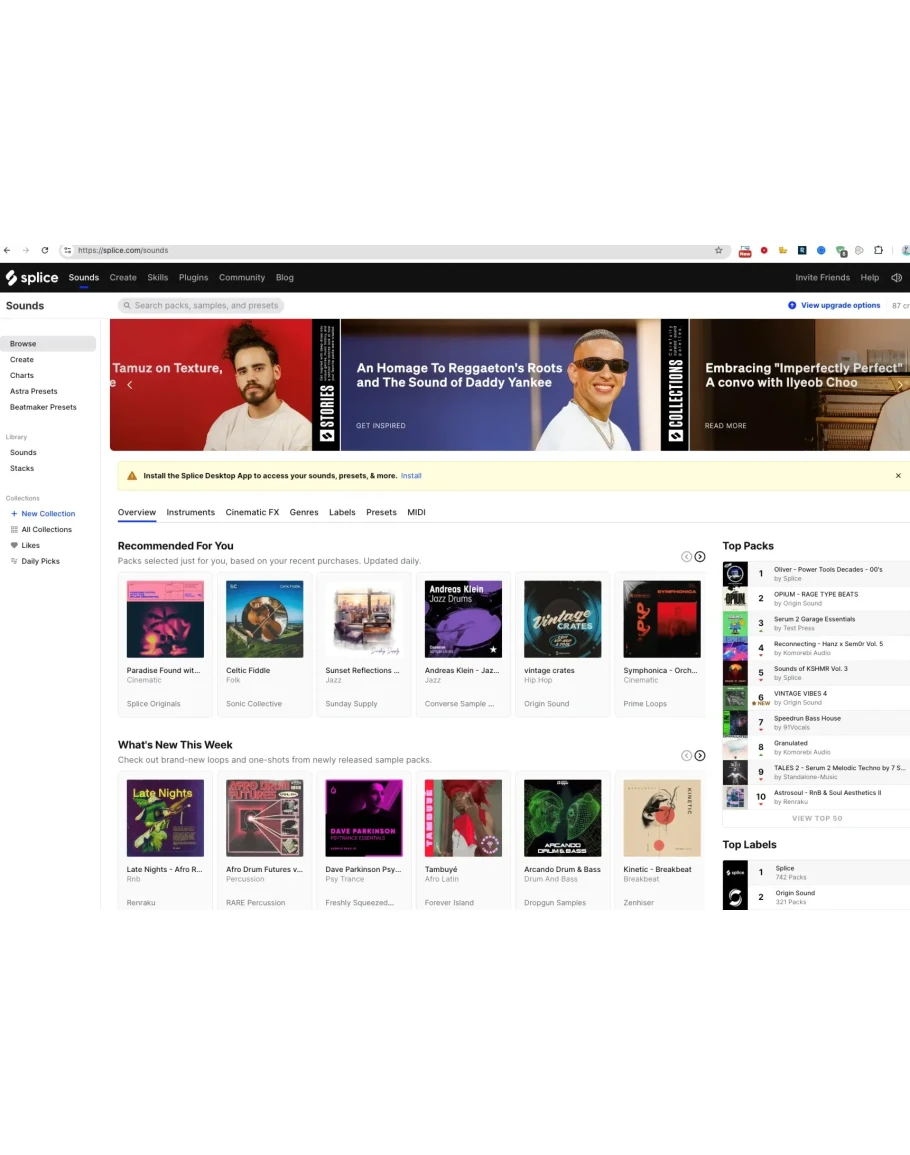The image size is (910, 1155).
Task: Advance the Recommended For You carousel right
Action: [700, 557]
